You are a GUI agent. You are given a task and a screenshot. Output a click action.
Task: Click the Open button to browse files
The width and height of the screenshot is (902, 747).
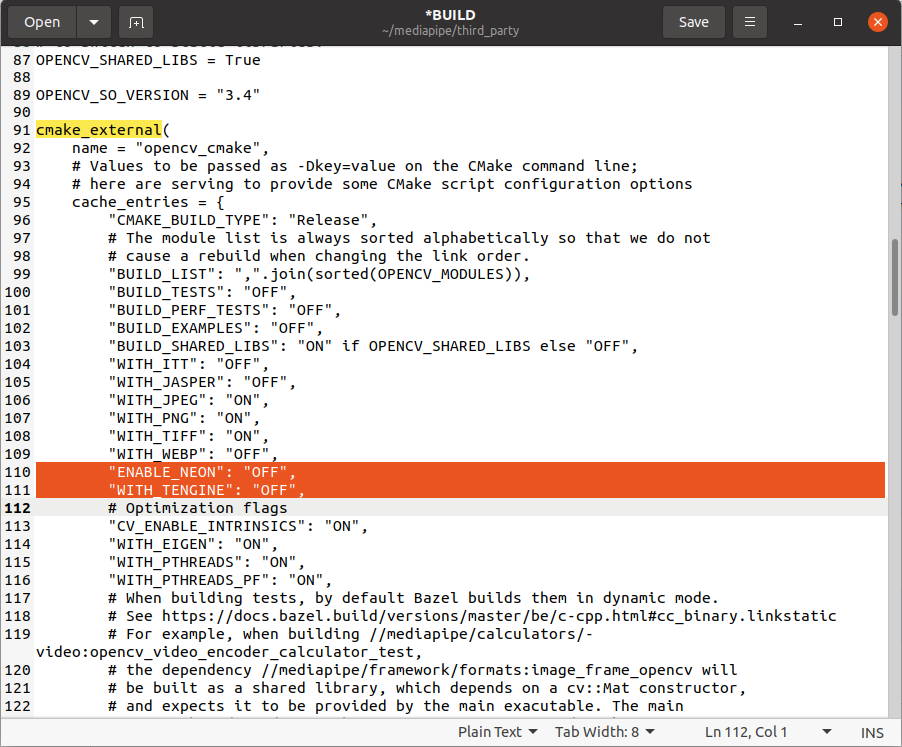point(41,21)
